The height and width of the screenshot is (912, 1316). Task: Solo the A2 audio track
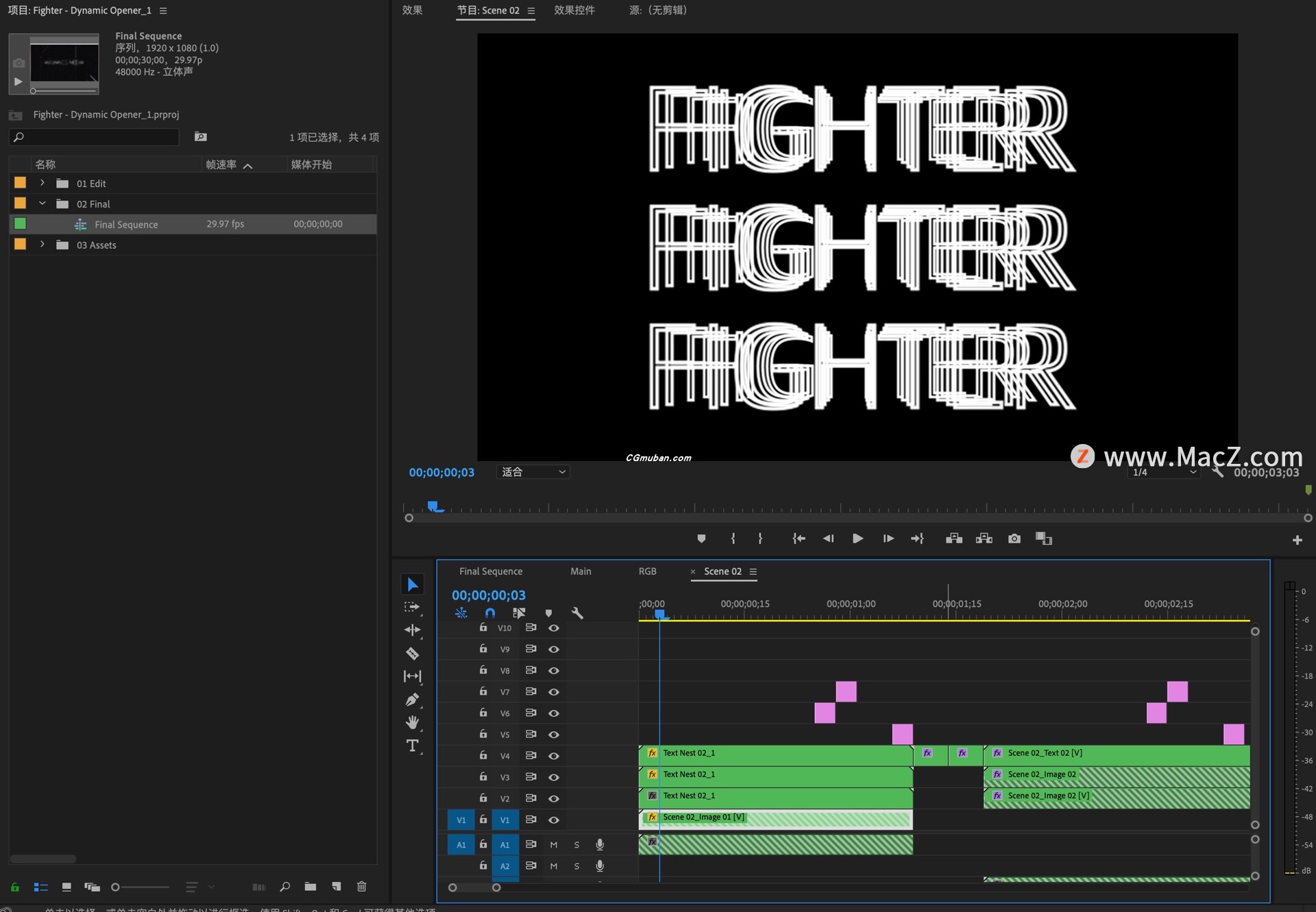[577, 866]
